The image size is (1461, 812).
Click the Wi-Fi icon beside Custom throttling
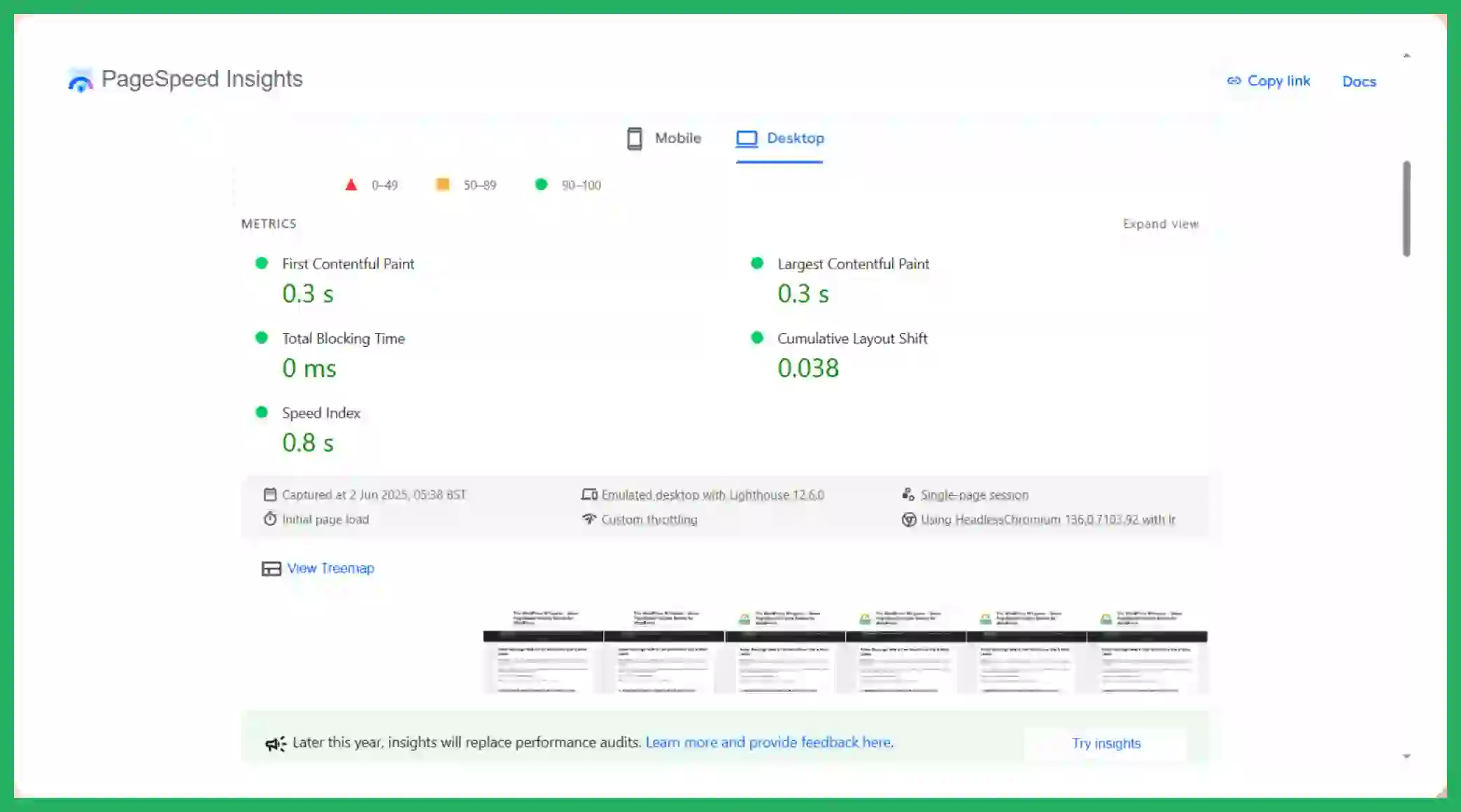[x=589, y=520]
